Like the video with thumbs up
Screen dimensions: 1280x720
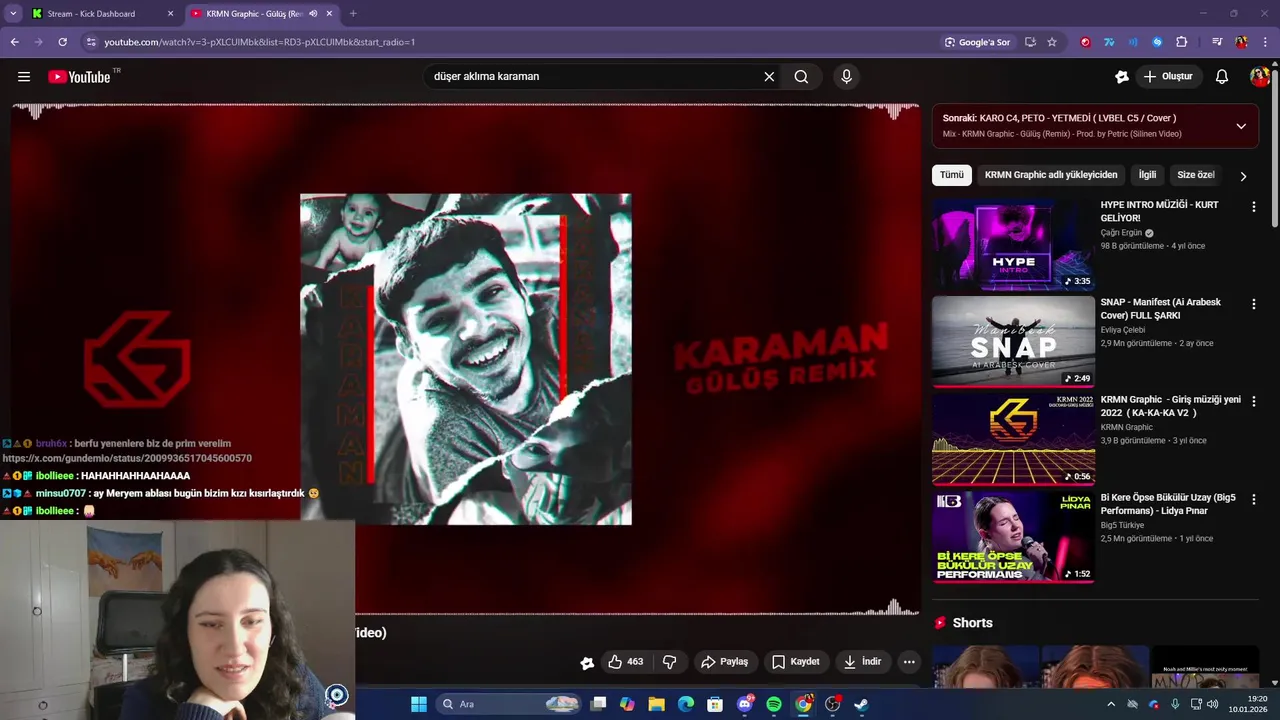(x=626, y=662)
